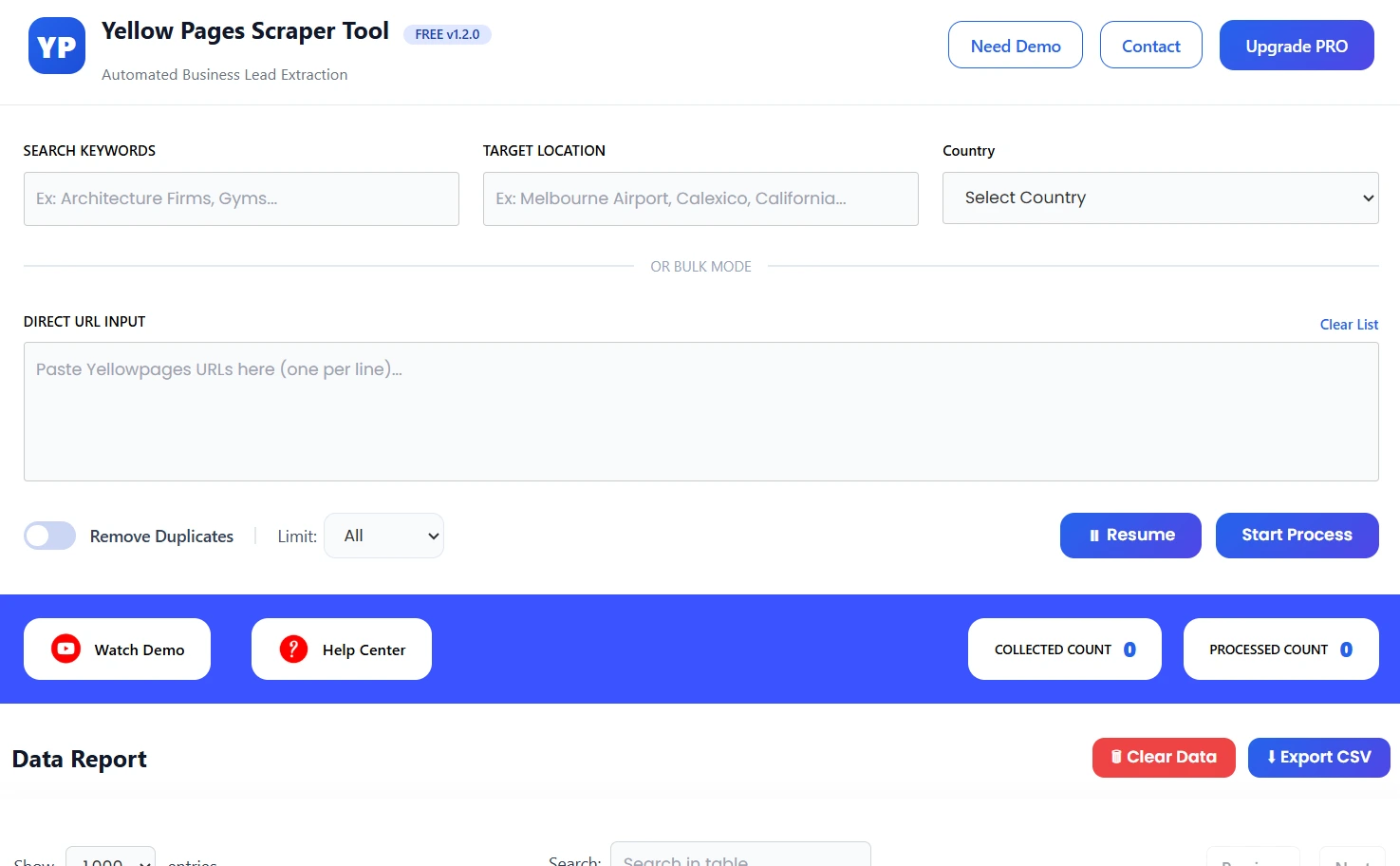1400x866 pixels.
Task: Open the Limit dropdown showing All
Action: [383, 536]
